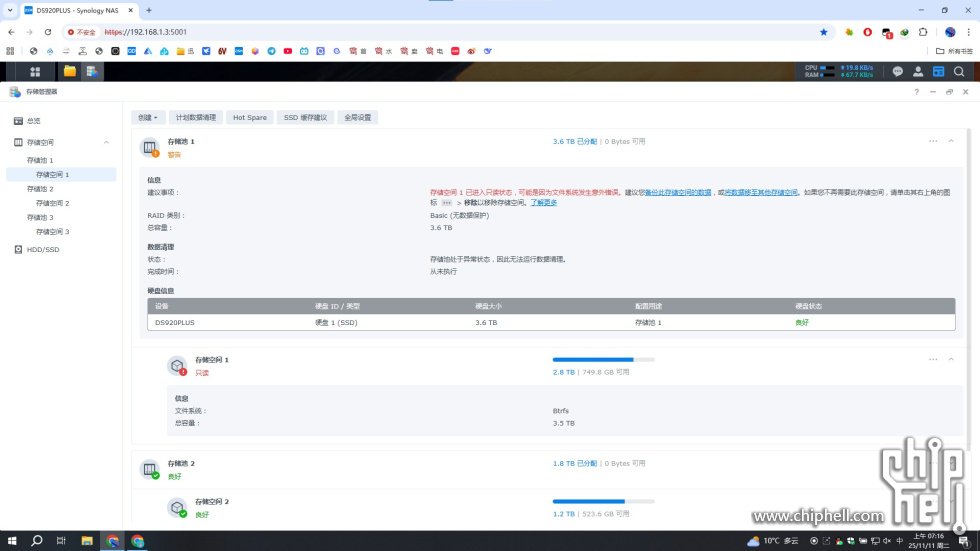The width and height of the screenshot is (980, 551).
Task: Open Chrome tab search dropdown arrow
Action: (x=10, y=10)
